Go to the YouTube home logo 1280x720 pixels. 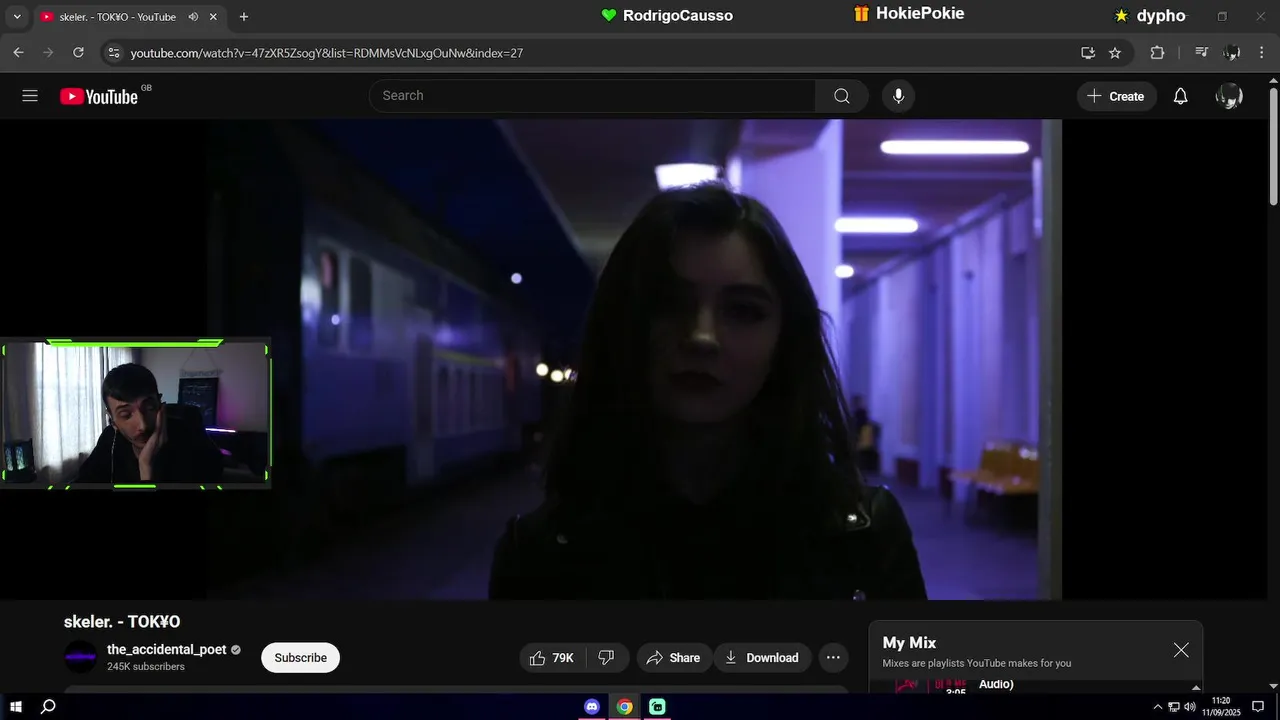pos(98,96)
